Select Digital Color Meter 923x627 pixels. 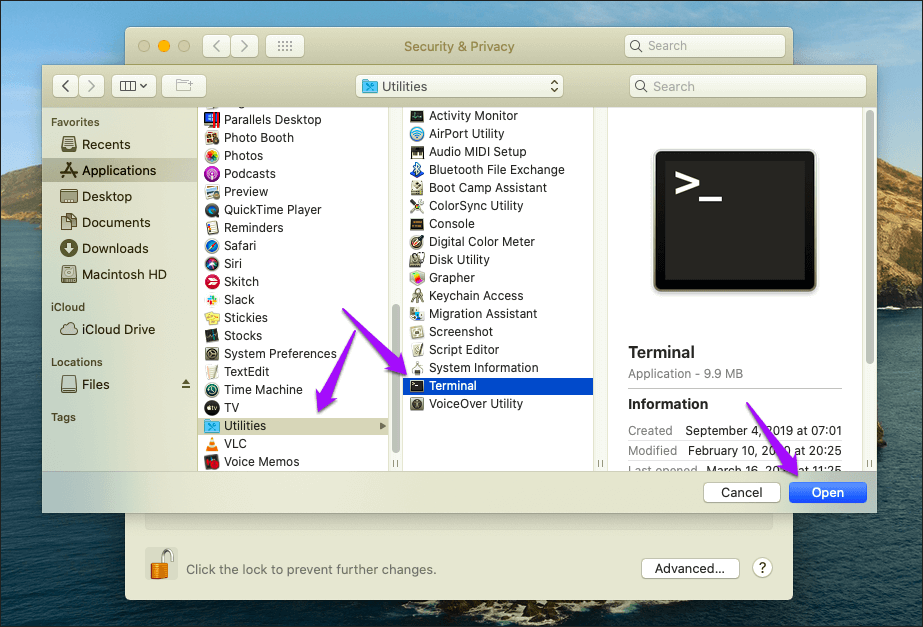pyautogui.click(x=497, y=241)
